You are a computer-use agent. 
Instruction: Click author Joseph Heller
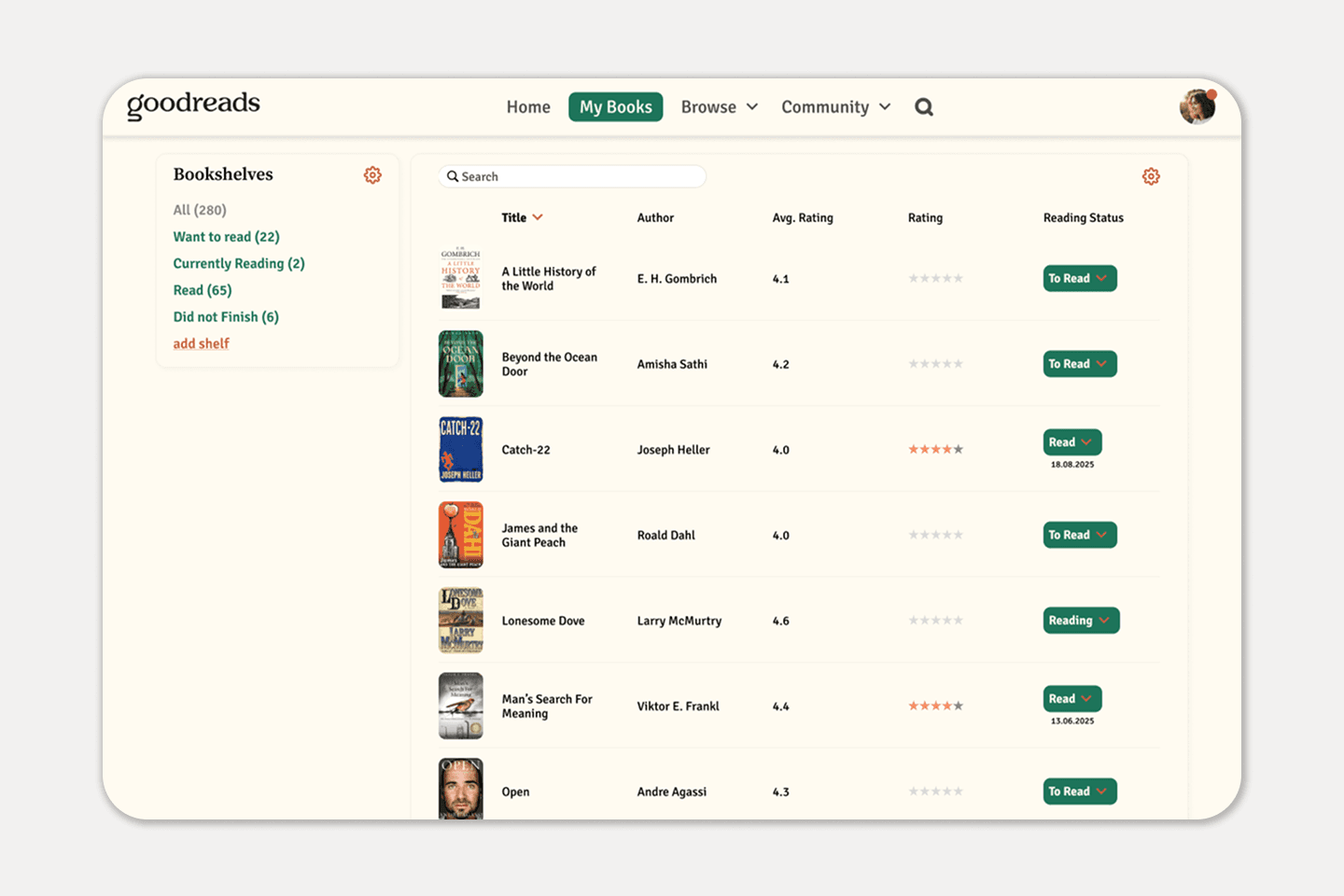(x=673, y=450)
